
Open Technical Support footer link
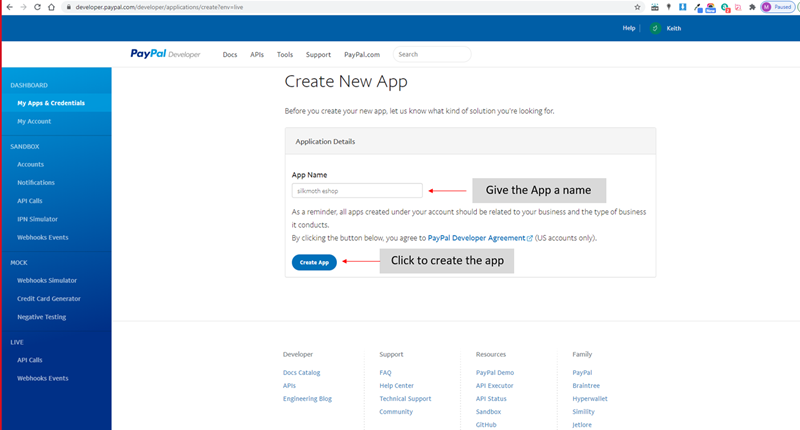(405, 399)
